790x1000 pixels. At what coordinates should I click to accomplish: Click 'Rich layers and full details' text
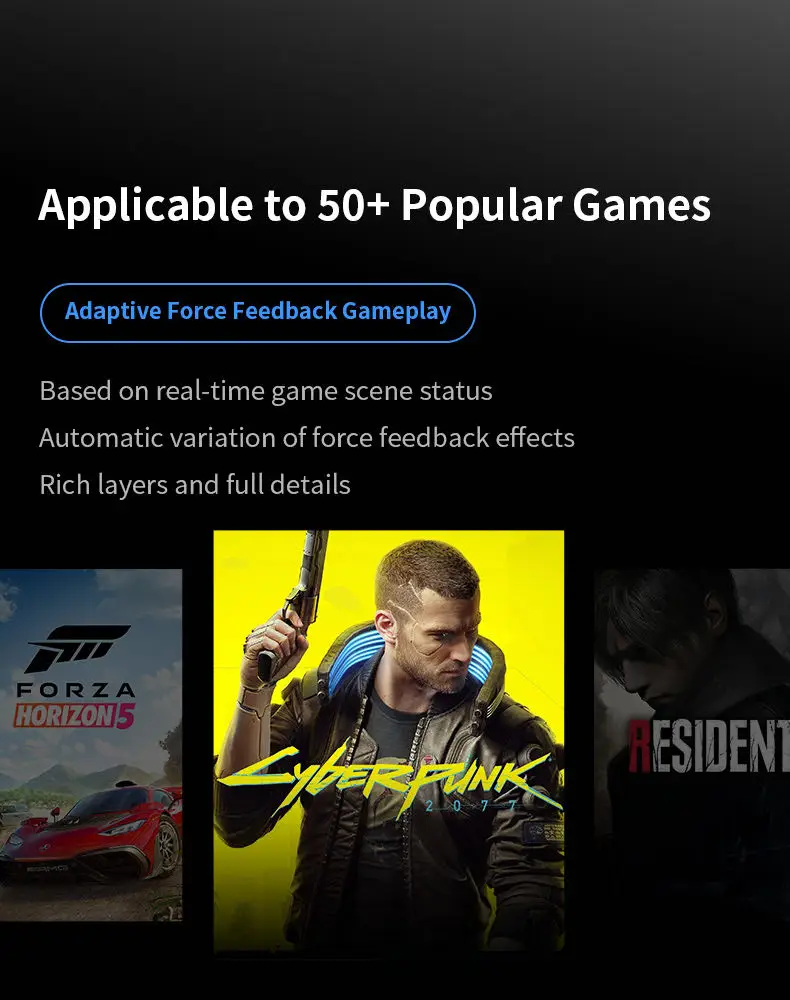pyautogui.click(x=195, y=485)
